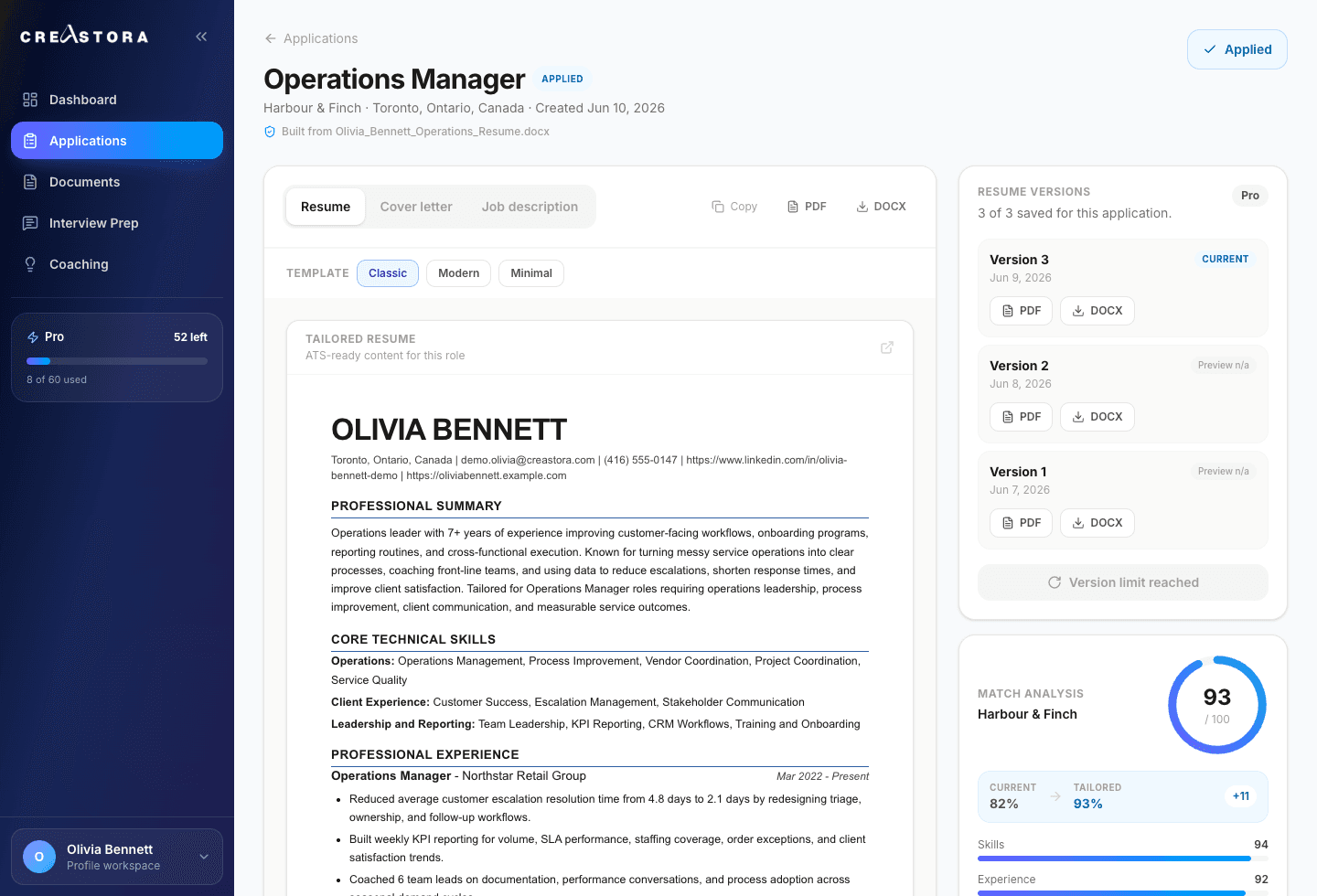Toggle the Applied status button

click(x=1237, y=49)
